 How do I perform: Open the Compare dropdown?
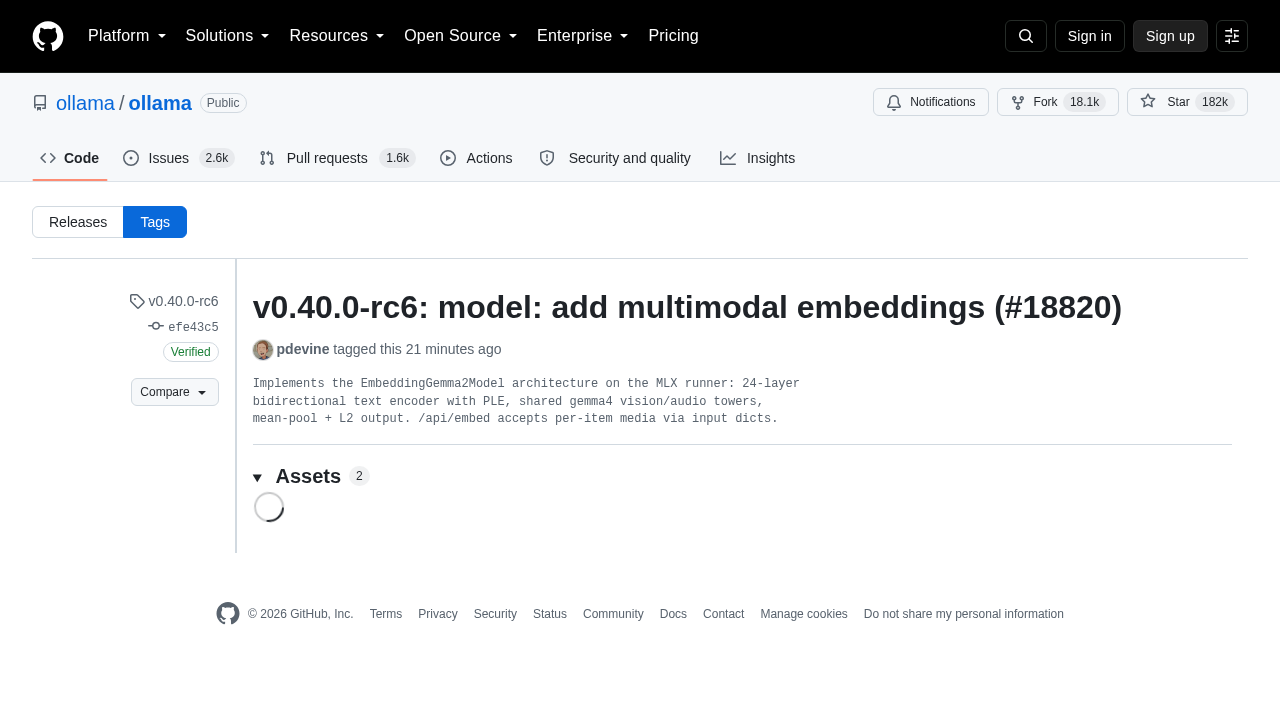tap(175, 392)
